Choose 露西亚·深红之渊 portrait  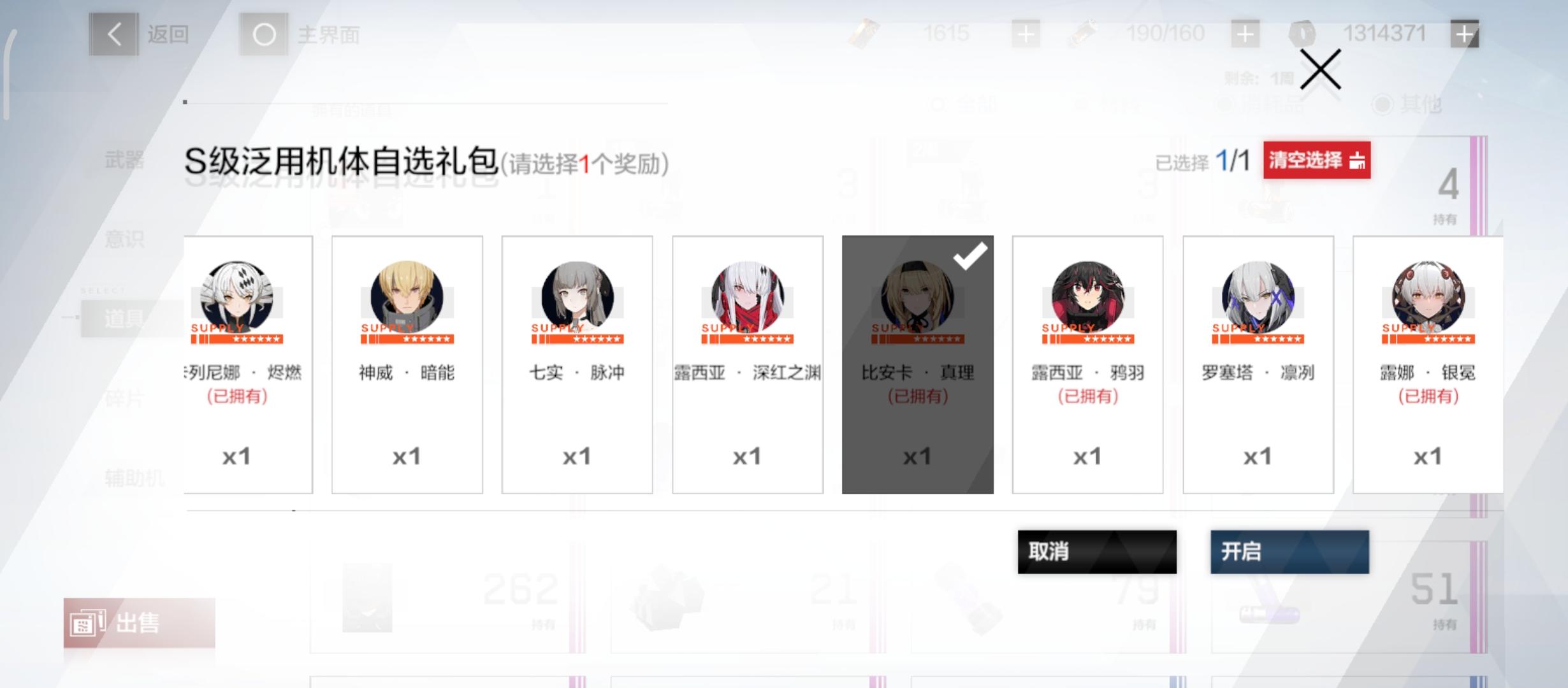pyautogui.click(x=748, y=297)
